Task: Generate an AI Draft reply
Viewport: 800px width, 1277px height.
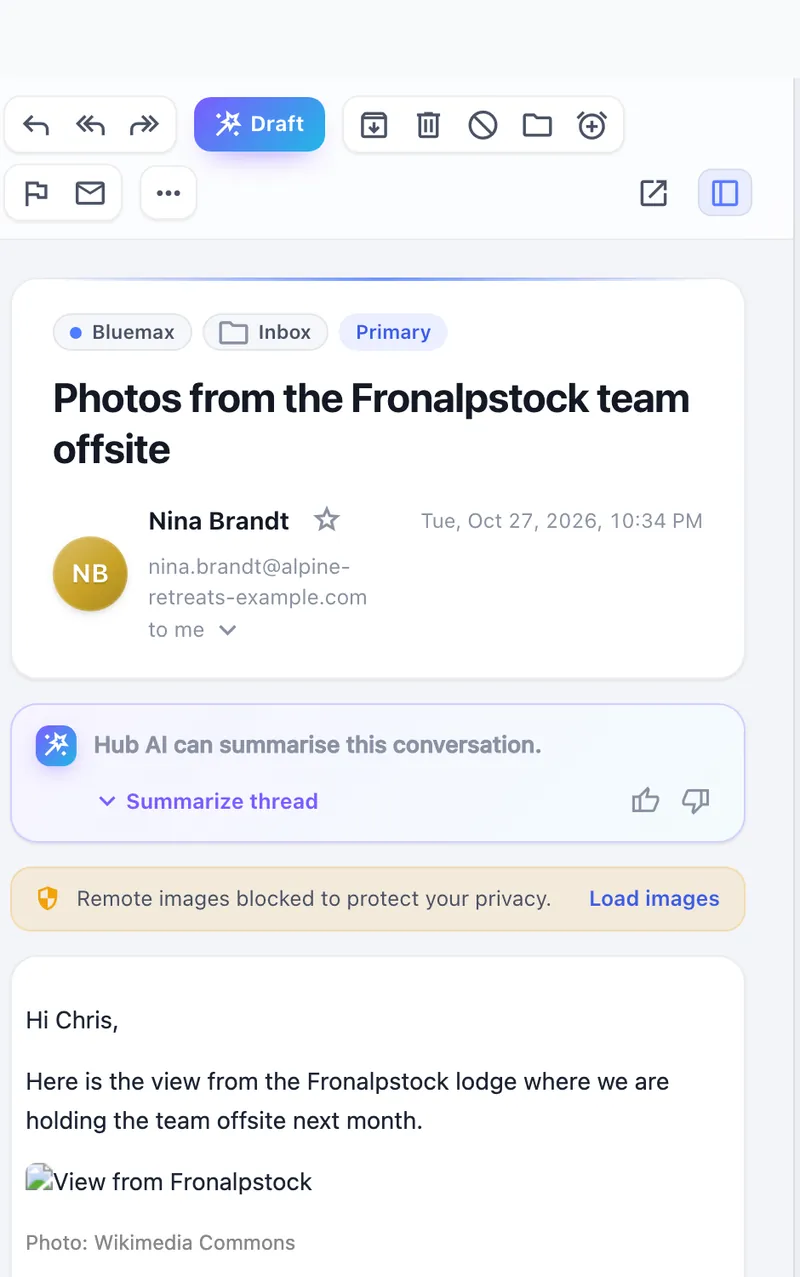Action: pyautogui.click(x=259, y=124)
